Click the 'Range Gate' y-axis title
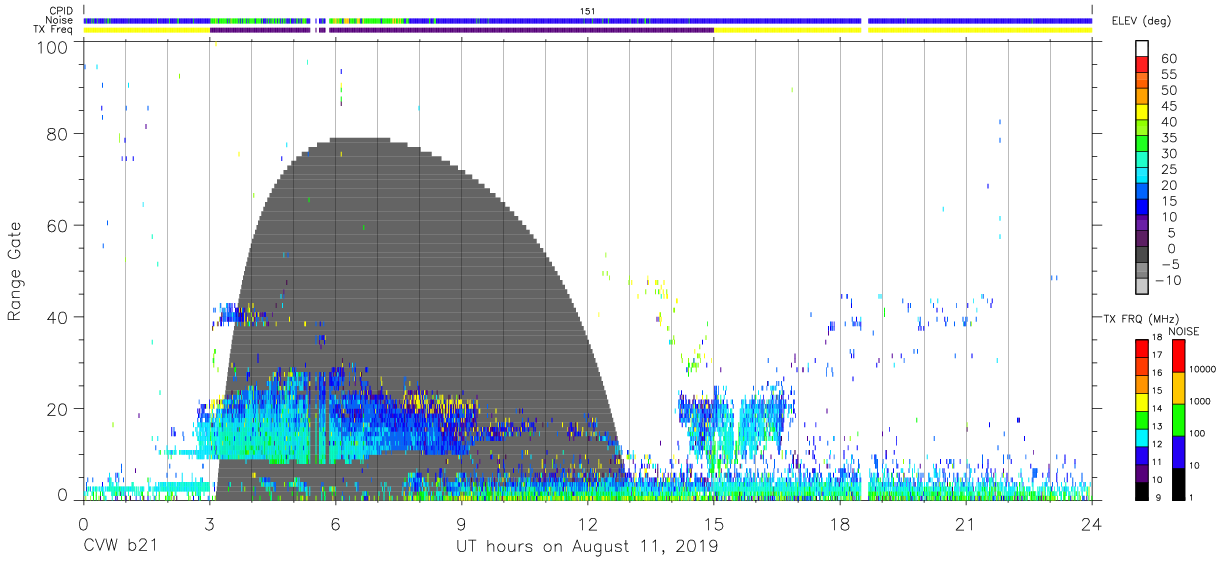This screenshot has height=567, width=1228. [x=15, y=270]
